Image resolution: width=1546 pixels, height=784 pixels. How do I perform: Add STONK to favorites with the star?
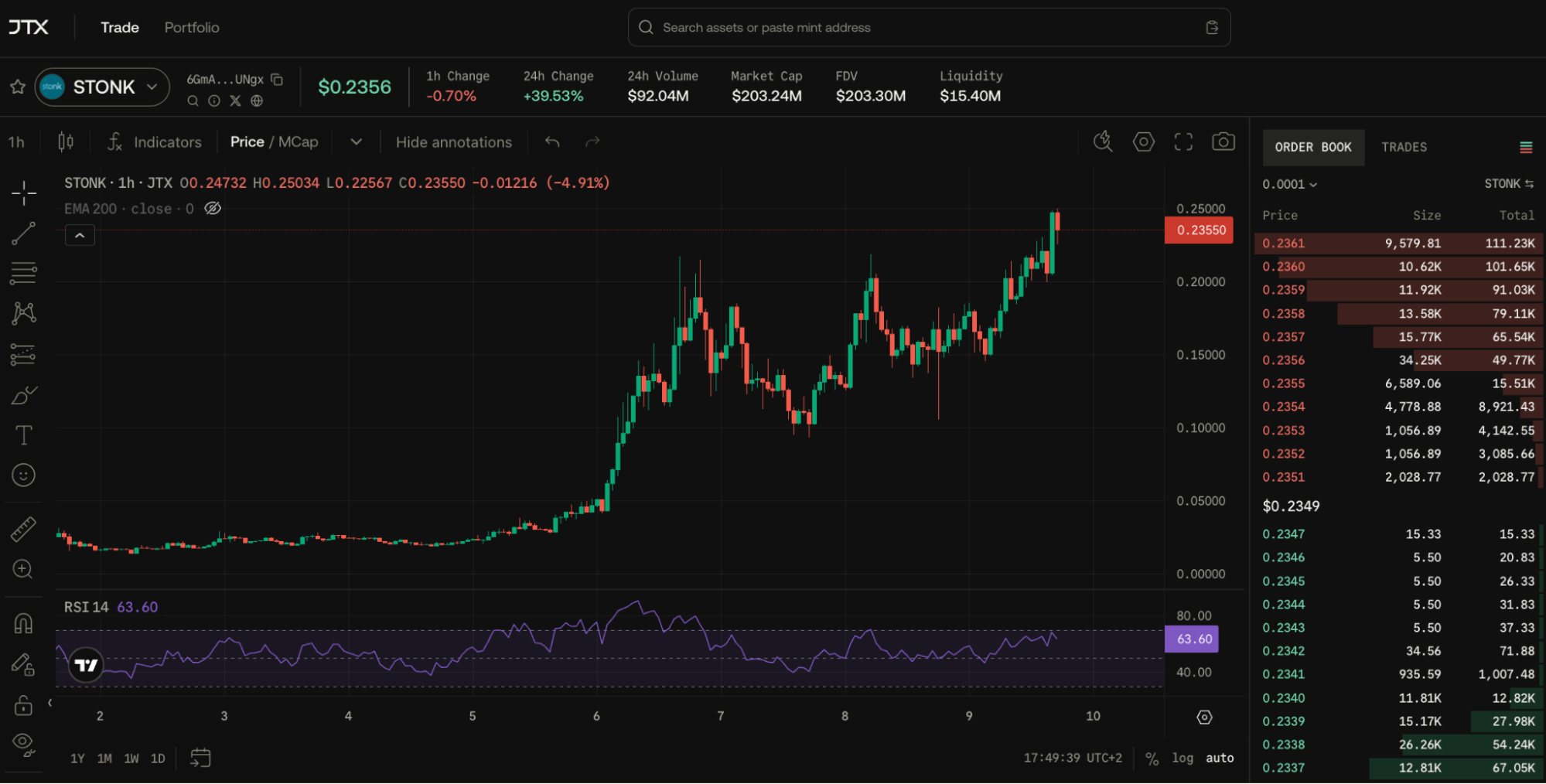(18, 87)
